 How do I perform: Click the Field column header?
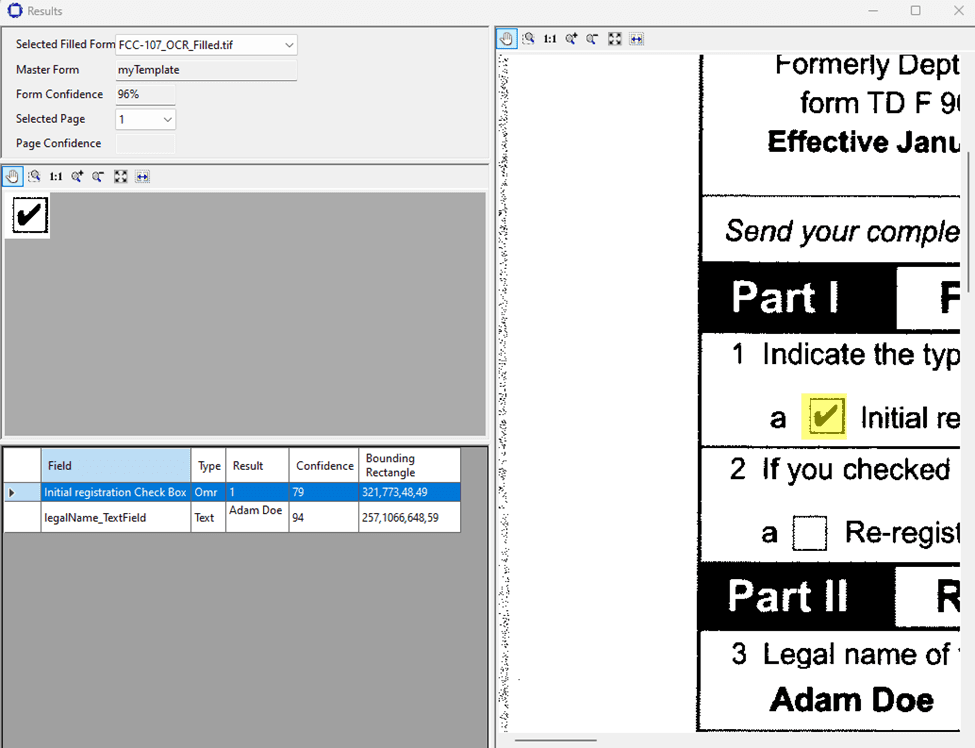tap(116, 465)
